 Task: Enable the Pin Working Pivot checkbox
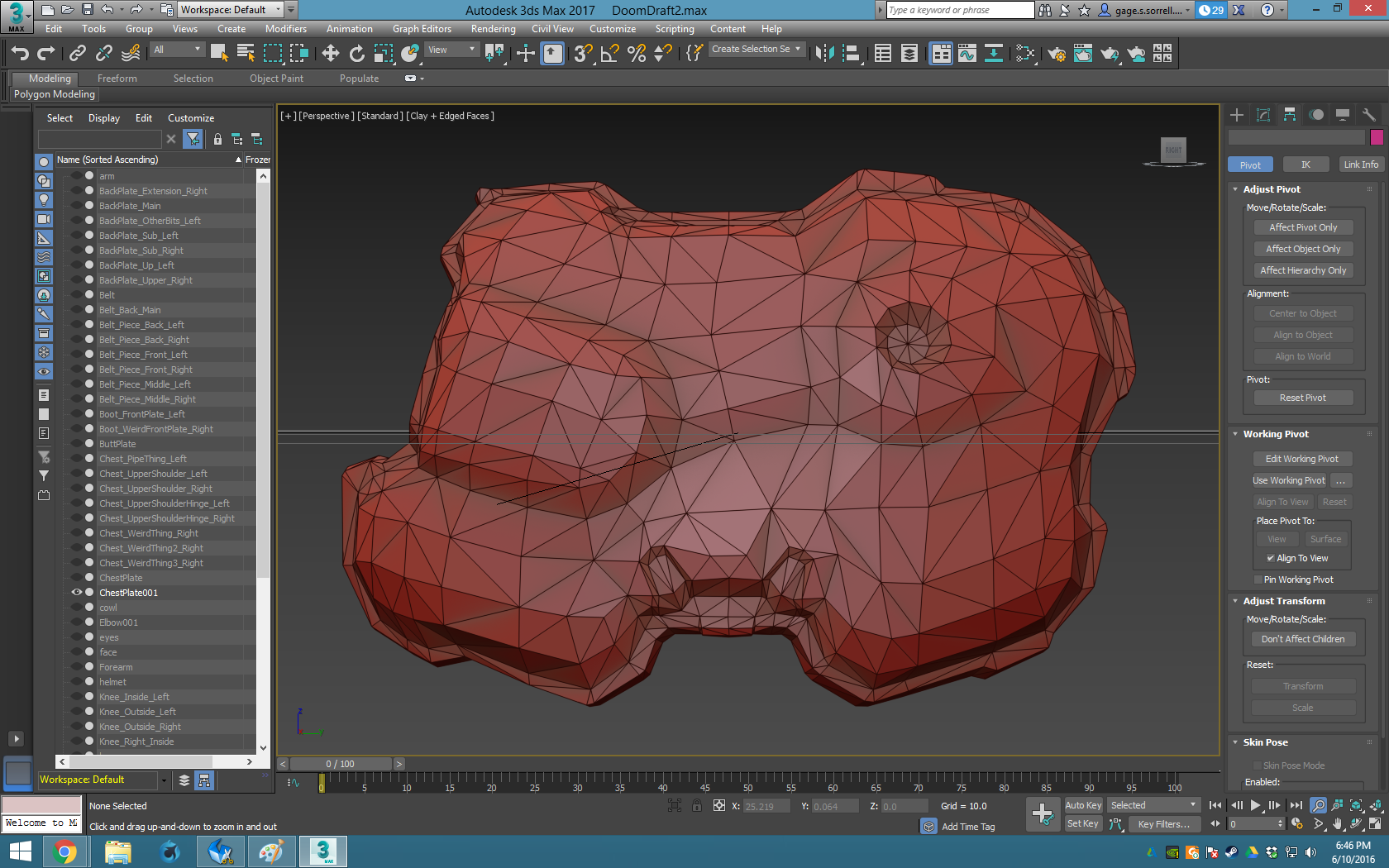1258,580
